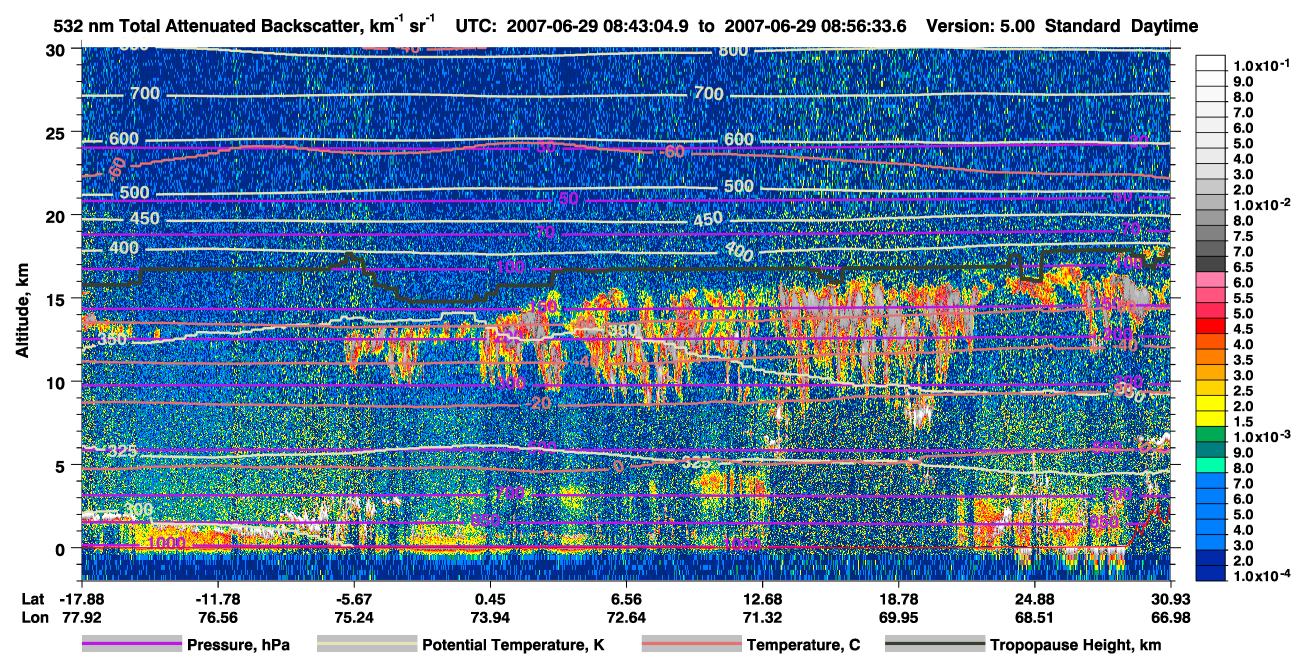Click the 1.0x10-1 colorbar label
This screenshot has width=1300, height=667.
1262,65
